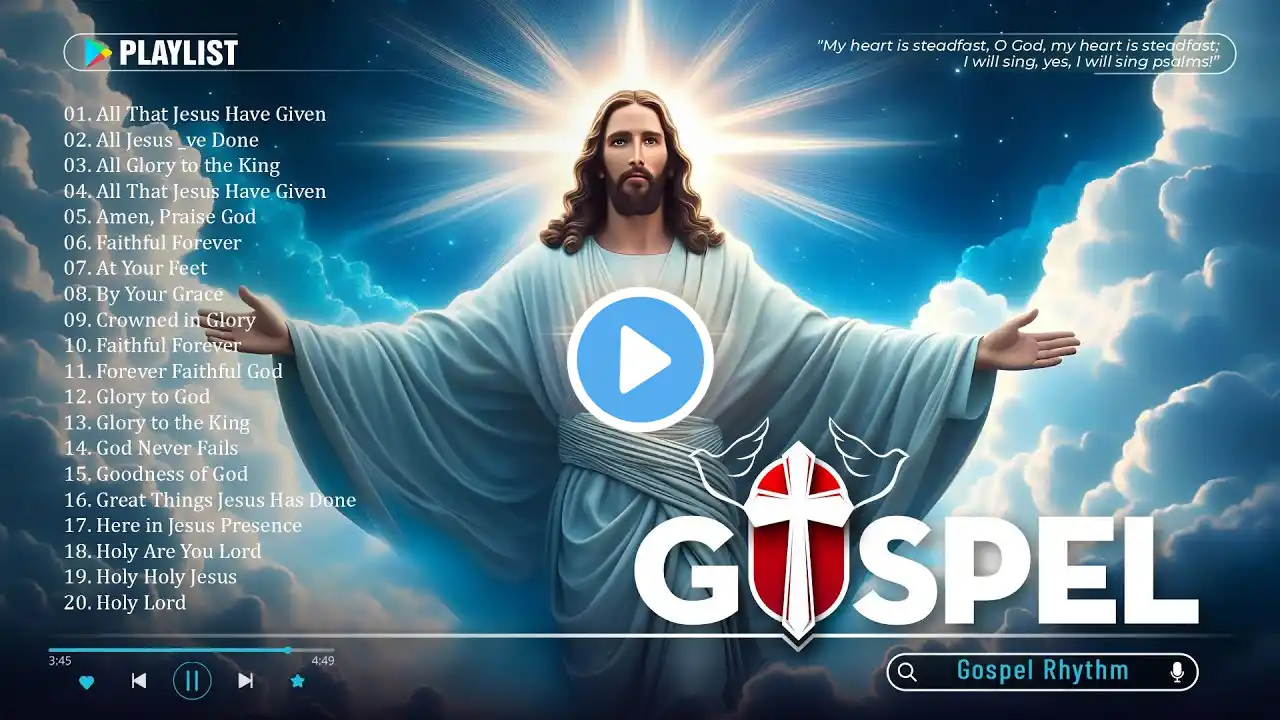Viewport: 1280px width, 720px height.
Task: Select track 12. Glory to God
Action: point(137,397)
